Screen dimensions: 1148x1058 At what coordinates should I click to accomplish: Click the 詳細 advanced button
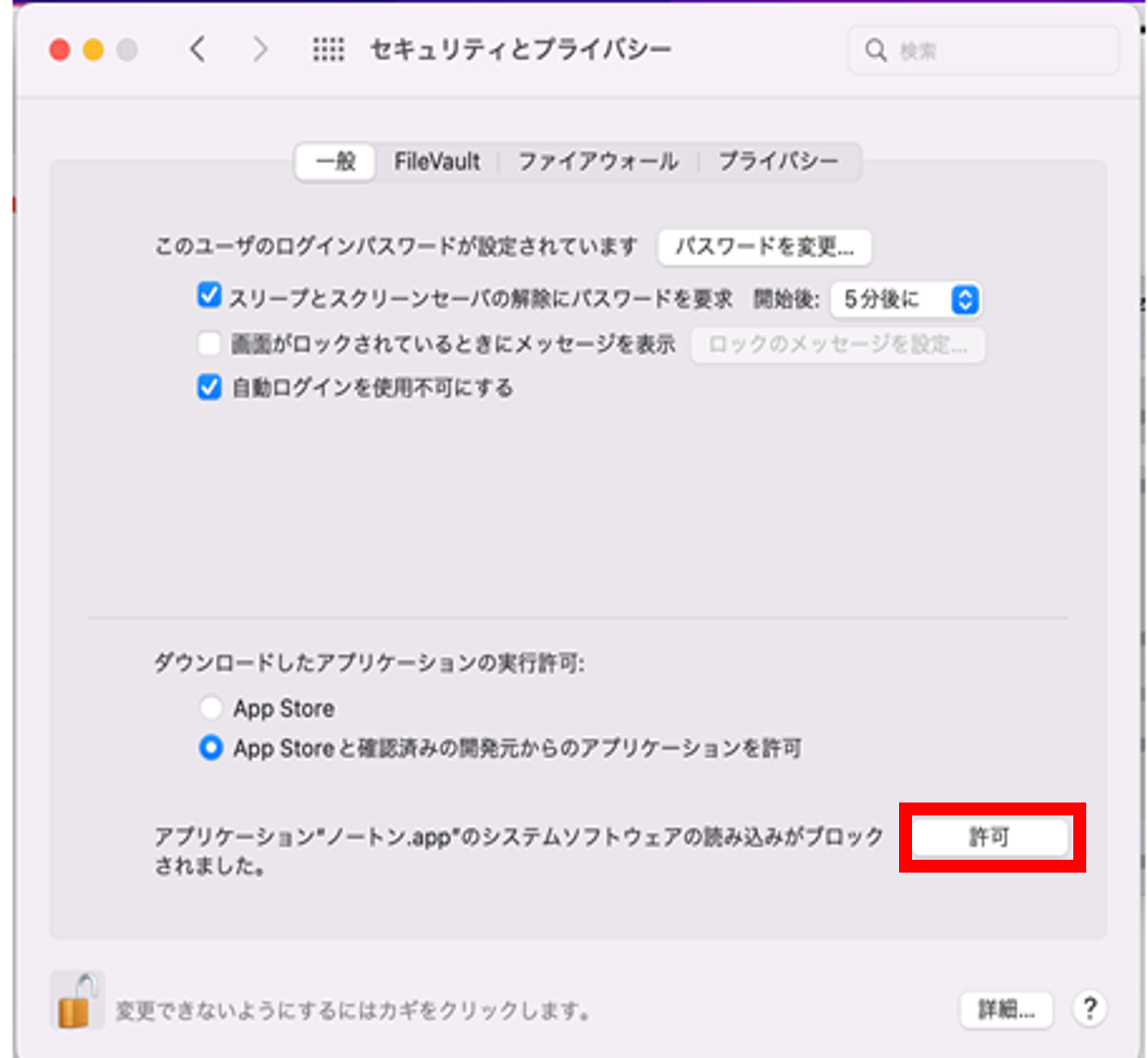1006,1009
